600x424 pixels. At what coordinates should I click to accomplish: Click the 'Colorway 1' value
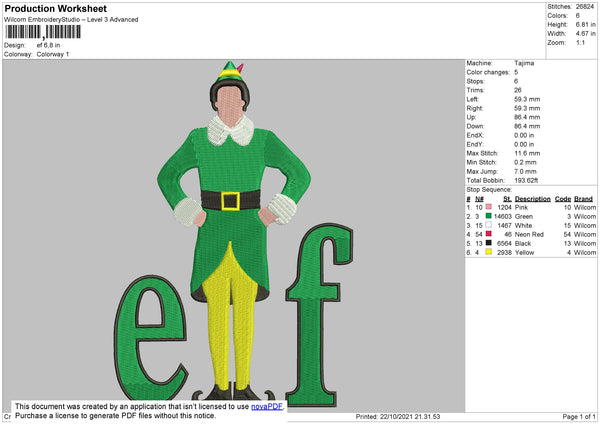coord(53,54)
